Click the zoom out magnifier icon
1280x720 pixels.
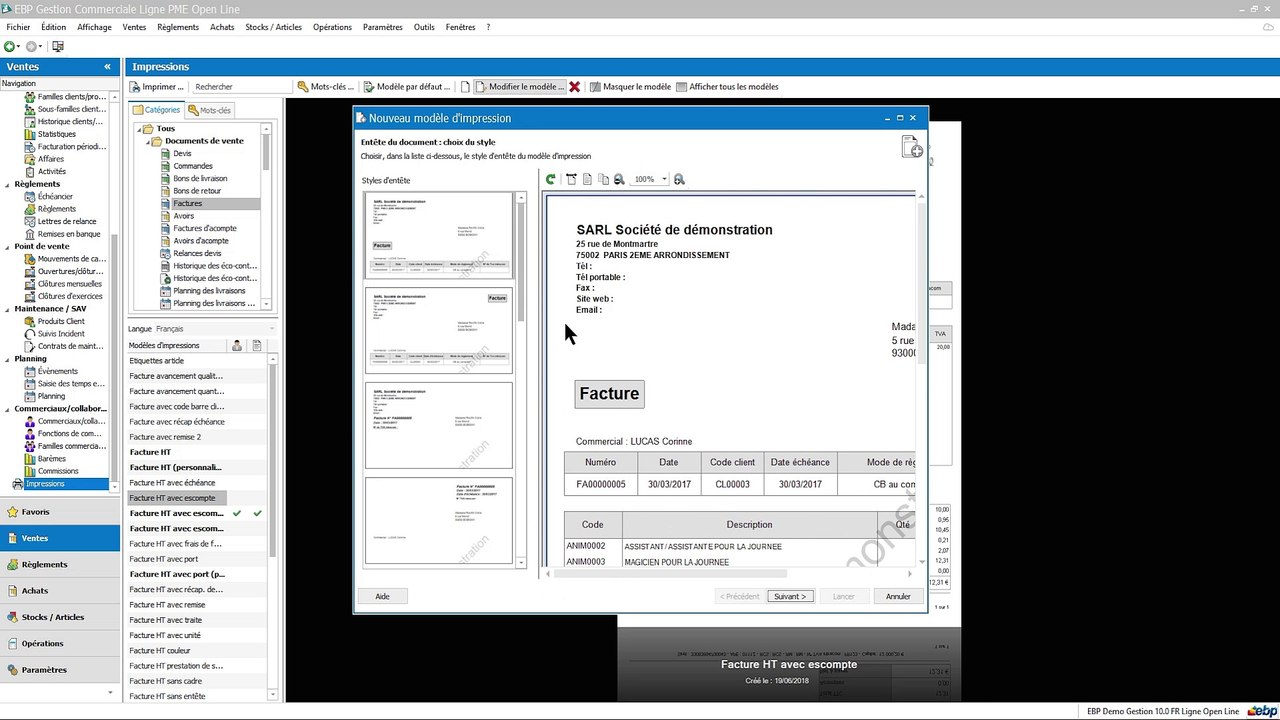coord(619,179)
